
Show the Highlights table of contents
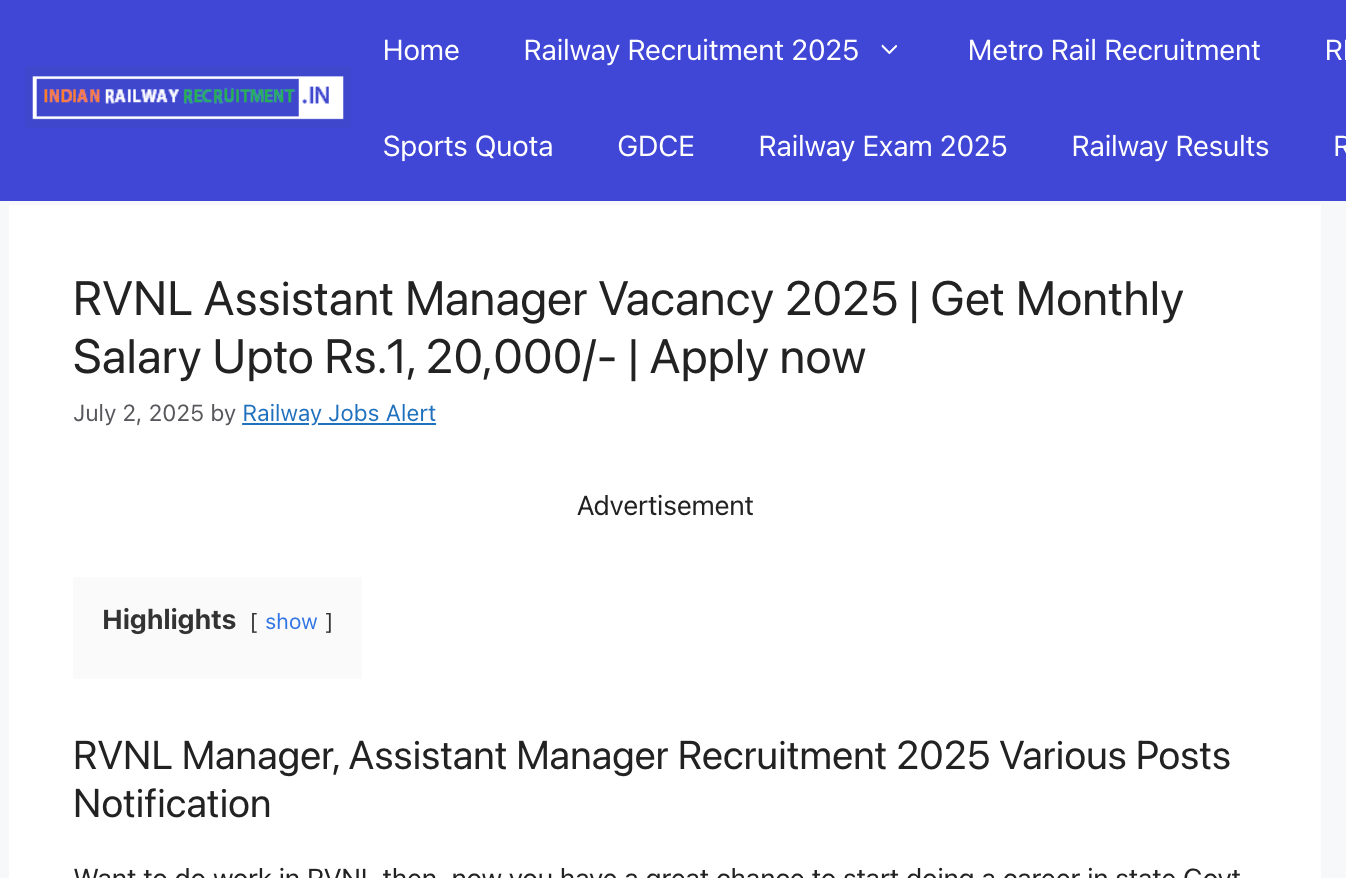pos(291,622)
